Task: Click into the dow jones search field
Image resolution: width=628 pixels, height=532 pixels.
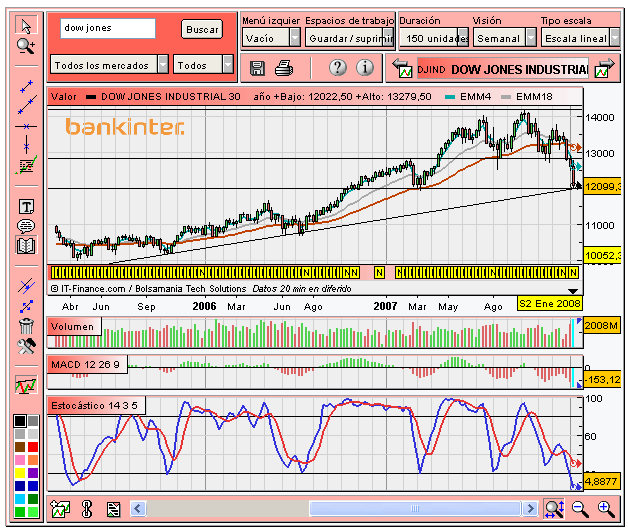Action: point(108,28)
